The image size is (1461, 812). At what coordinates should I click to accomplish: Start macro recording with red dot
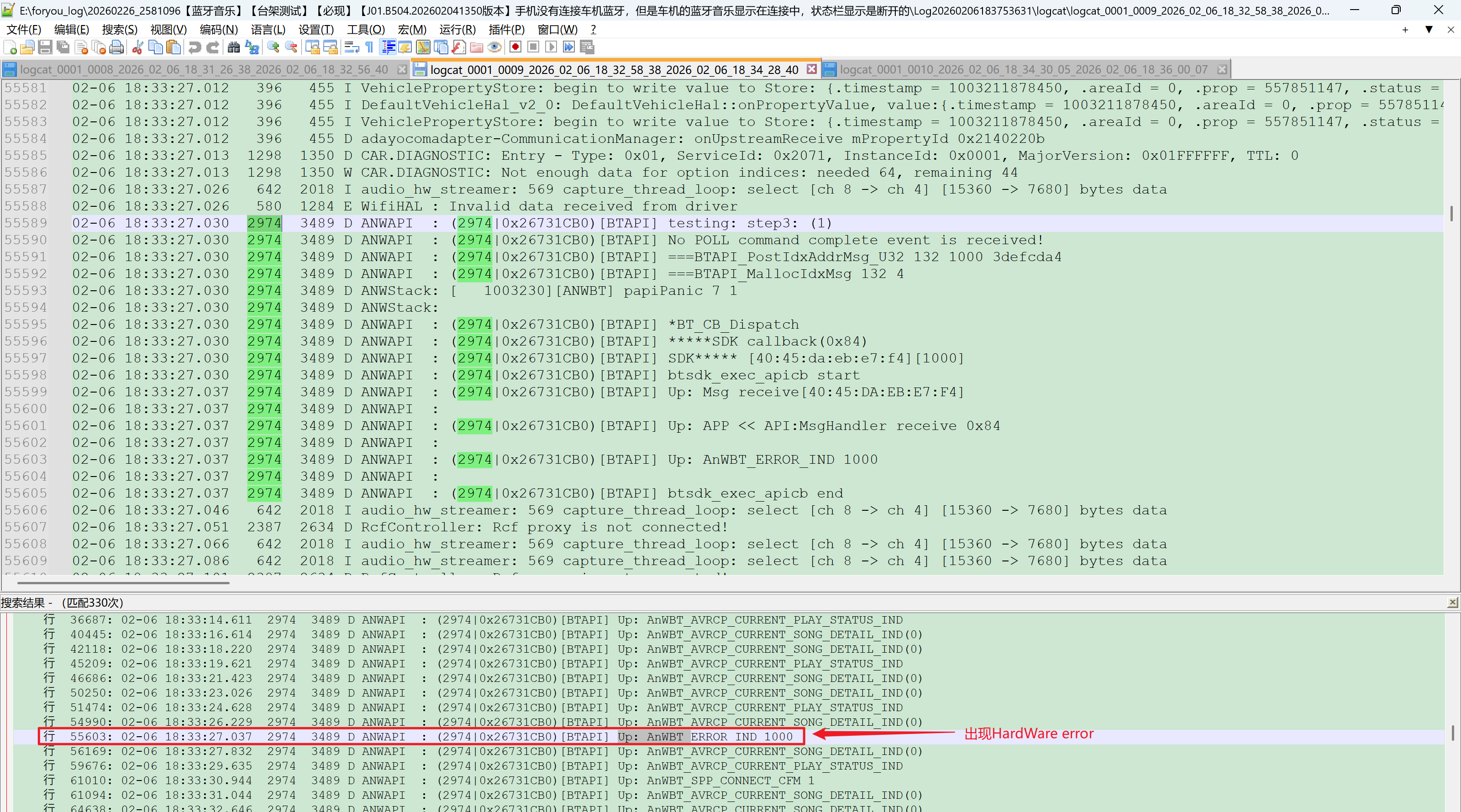click(x=515, y=47)
